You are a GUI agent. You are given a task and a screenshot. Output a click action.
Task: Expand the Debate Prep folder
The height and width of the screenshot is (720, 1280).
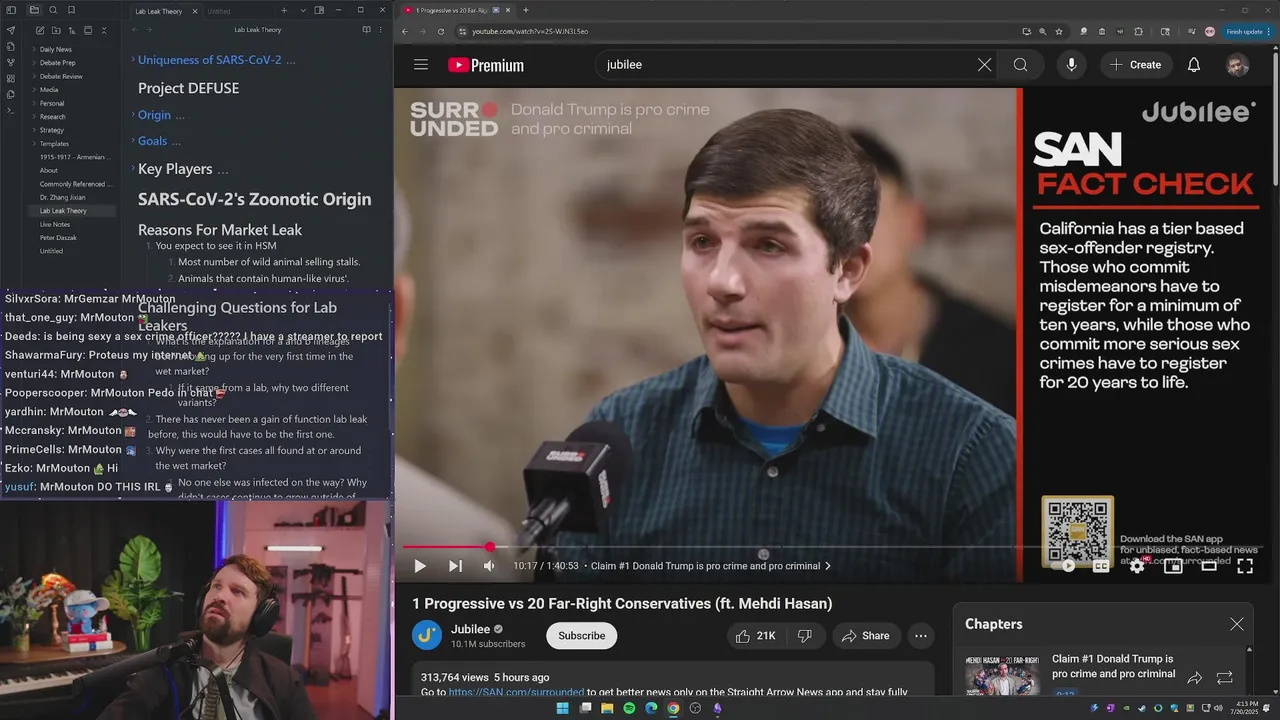pyautogui.click(x=57, y=63)
